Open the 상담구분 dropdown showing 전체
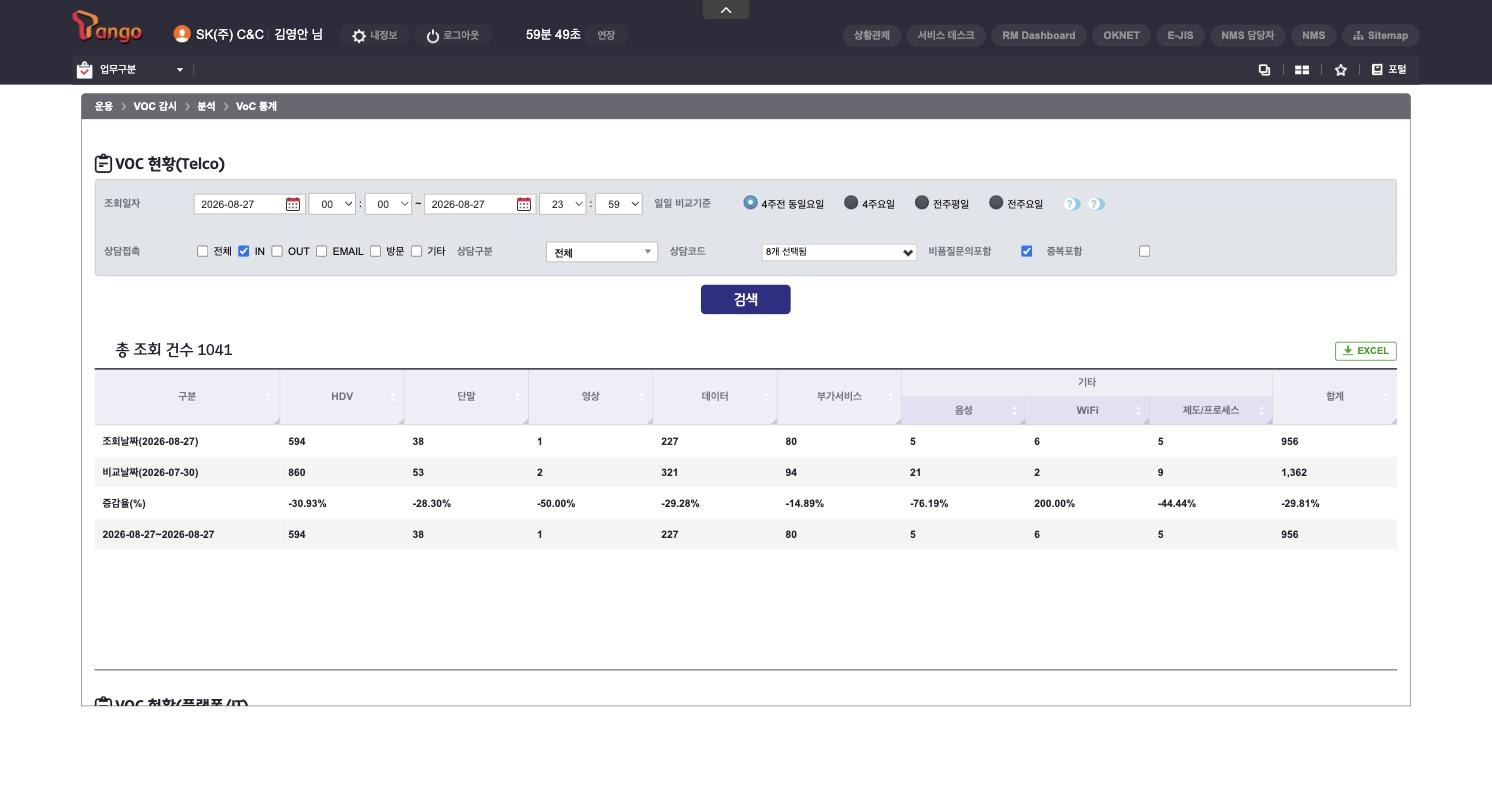The image size is (1492, 812). [x=602, y=252]
